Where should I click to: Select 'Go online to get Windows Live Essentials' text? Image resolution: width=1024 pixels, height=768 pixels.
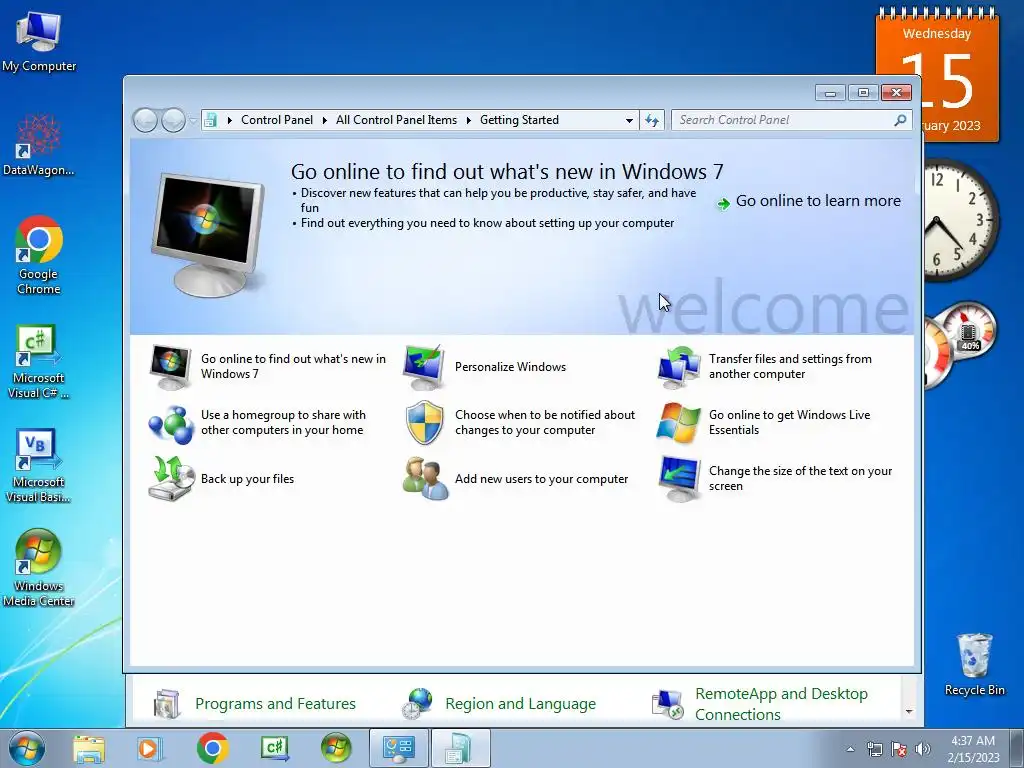pyautogui.click(x=790, y=423)
